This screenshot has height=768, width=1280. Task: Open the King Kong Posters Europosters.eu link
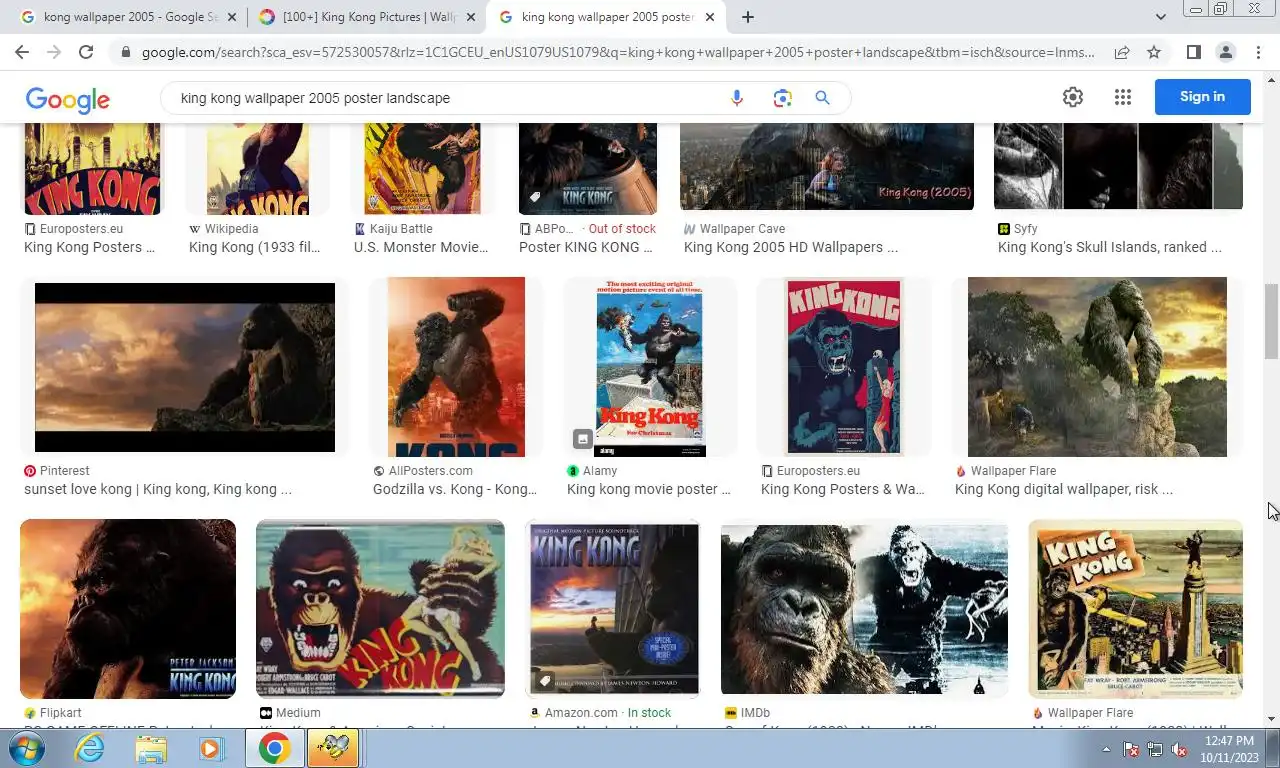(89, 247)
